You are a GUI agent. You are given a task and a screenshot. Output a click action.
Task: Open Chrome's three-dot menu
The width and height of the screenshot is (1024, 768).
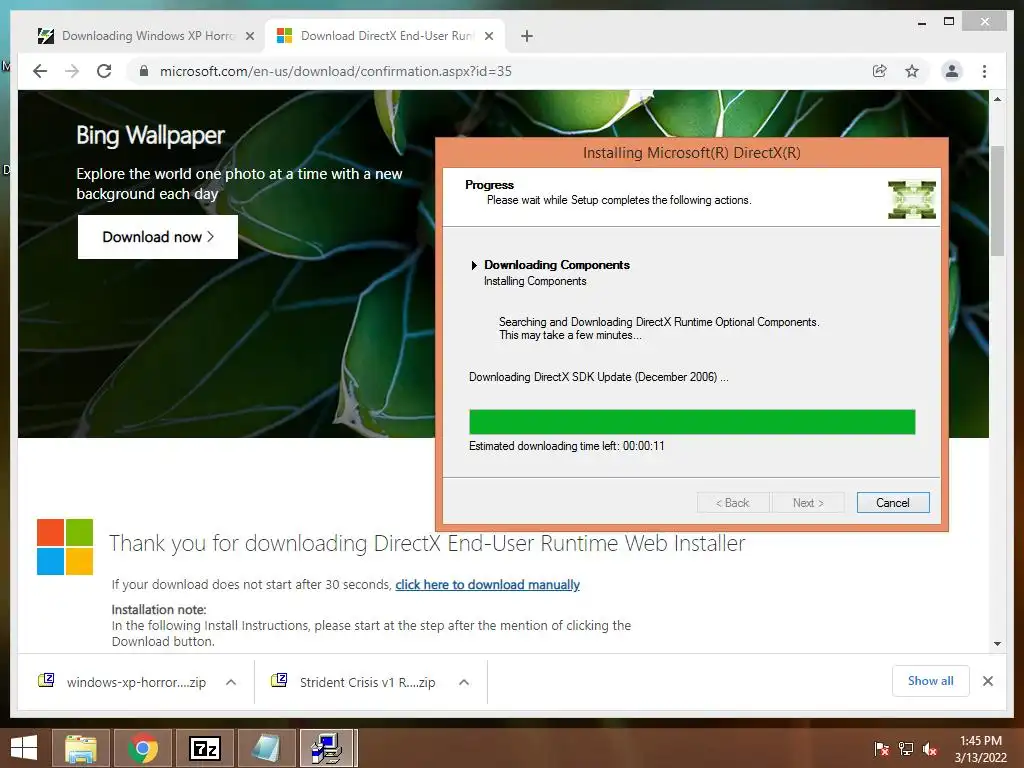tap(984, 71)
